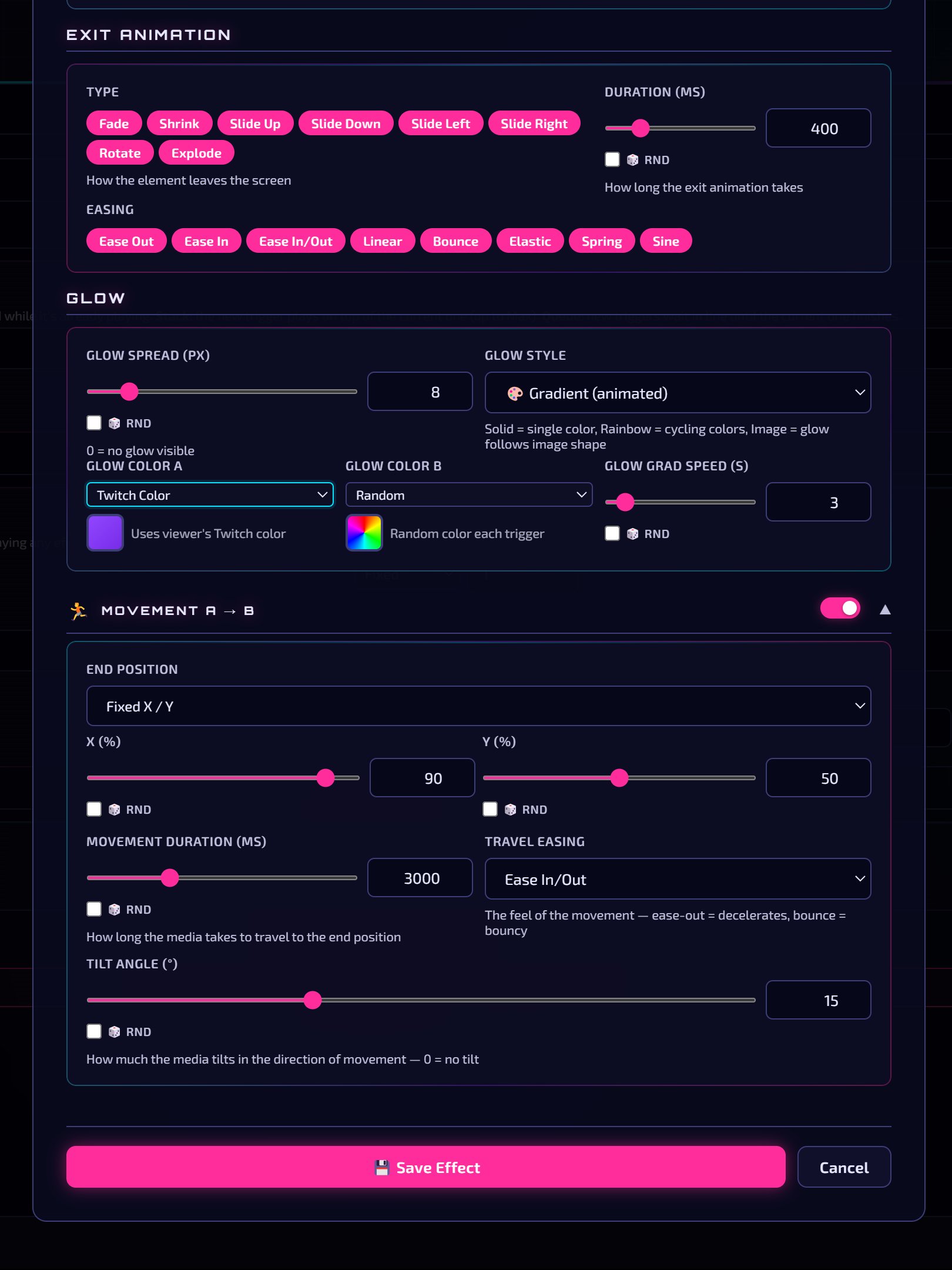The image size is (952, 1270).
Task: Click the Tilt Angle slider handle
Action: tap(313, 1000)
